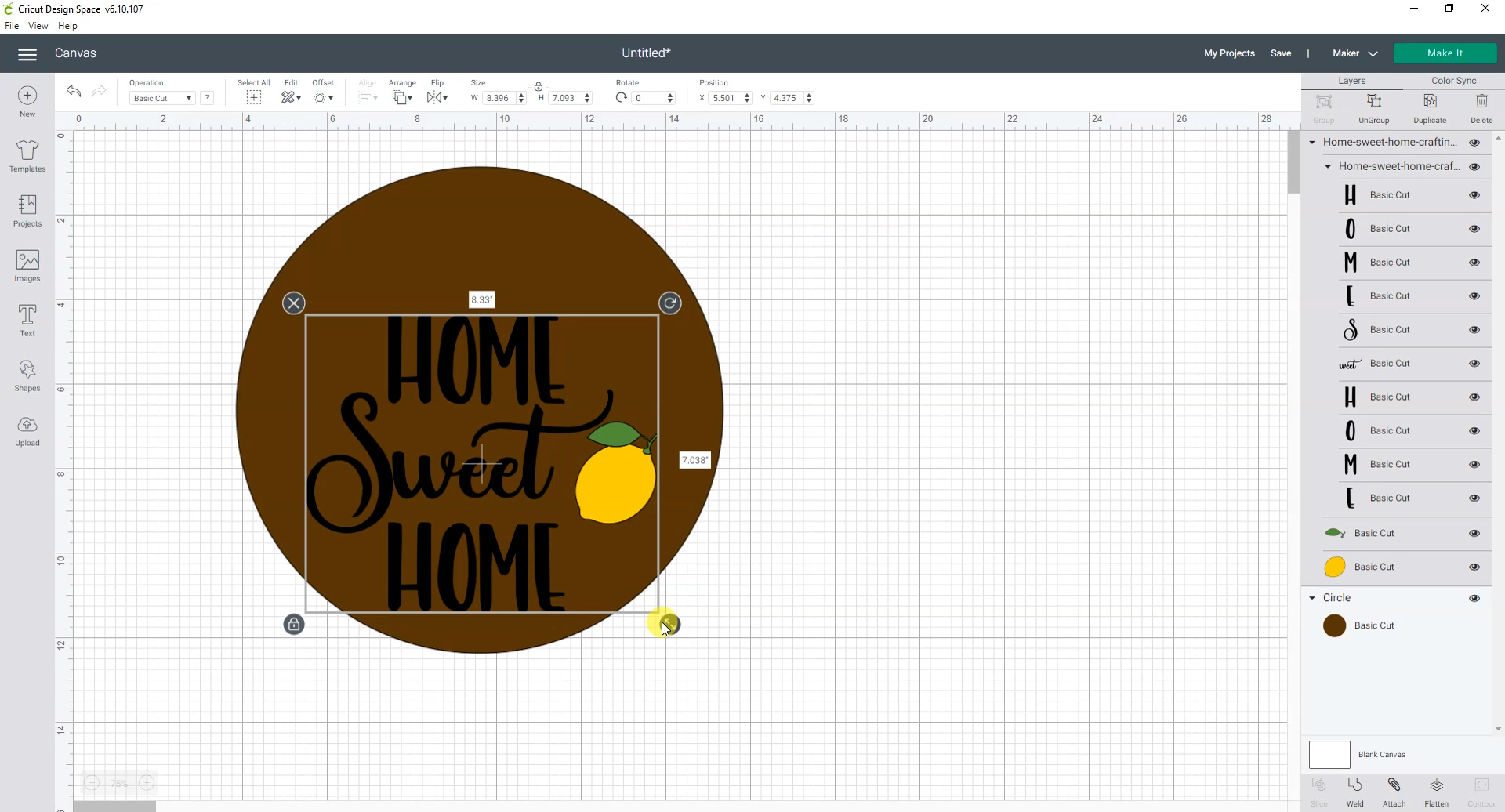This screenshot has width=1505, height=812.
Task: Open the Shapes panel
Action: tap(27, 375)
